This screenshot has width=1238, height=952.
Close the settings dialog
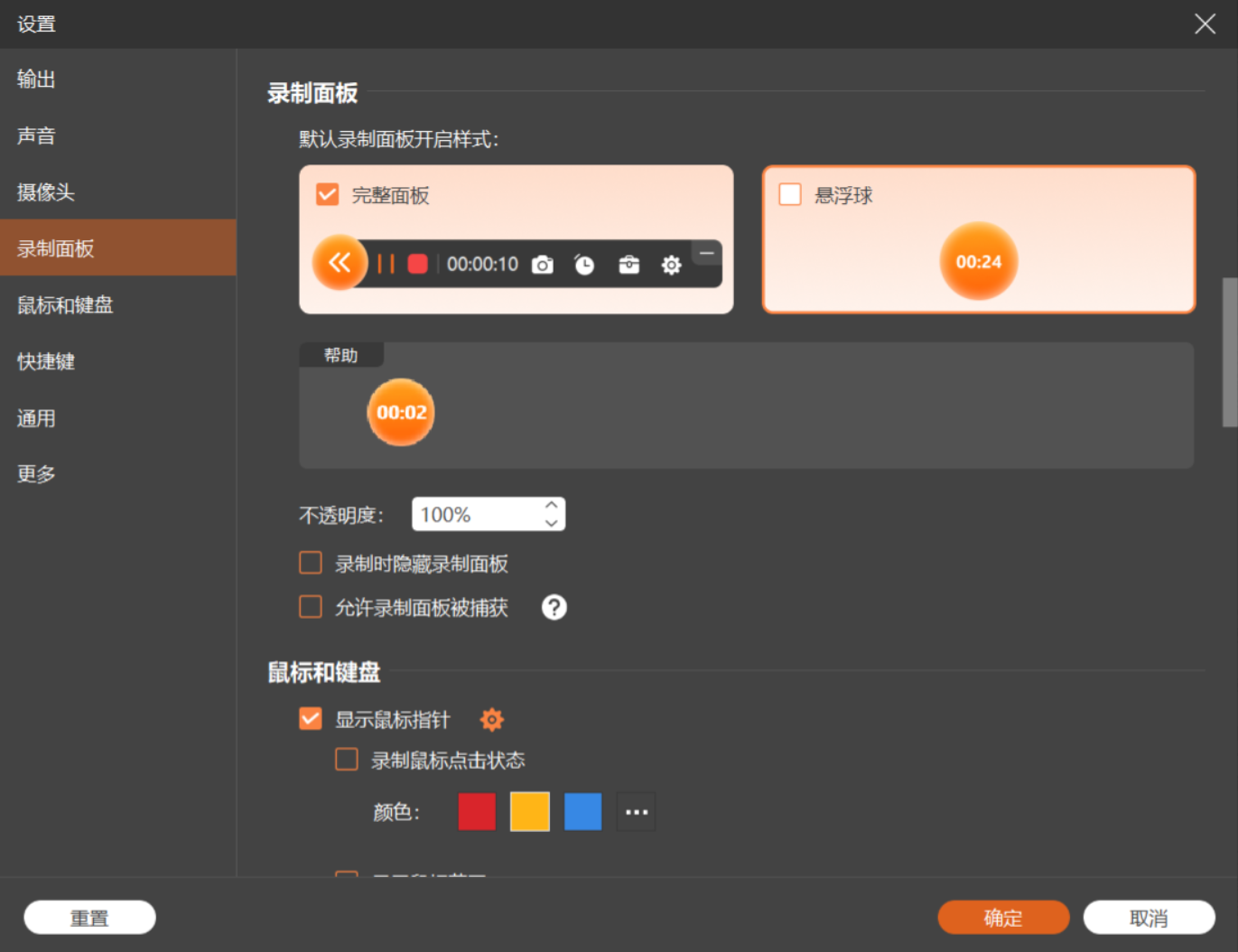(x=1205, y=24)
